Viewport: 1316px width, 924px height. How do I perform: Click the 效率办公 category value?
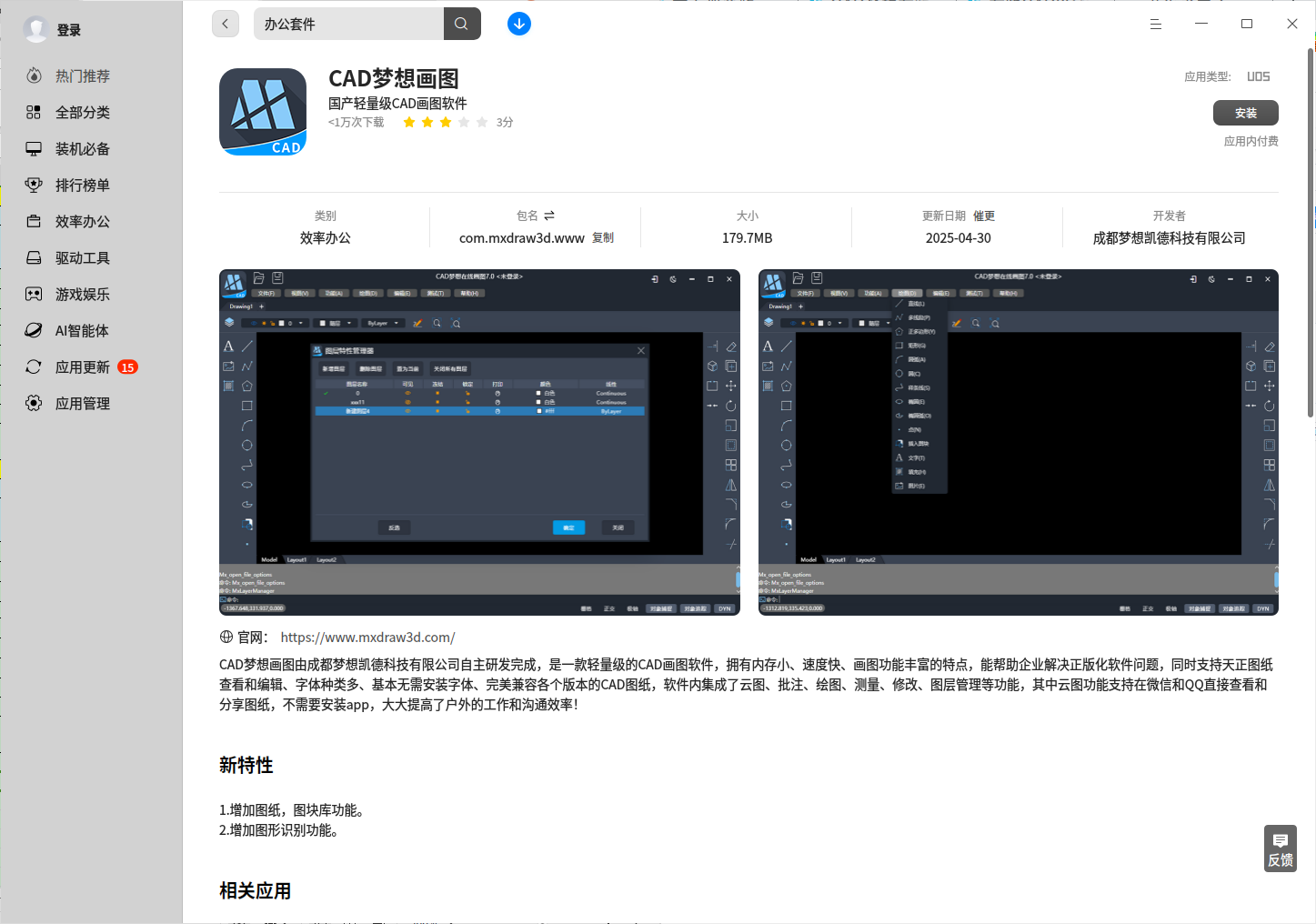point(326,238)
